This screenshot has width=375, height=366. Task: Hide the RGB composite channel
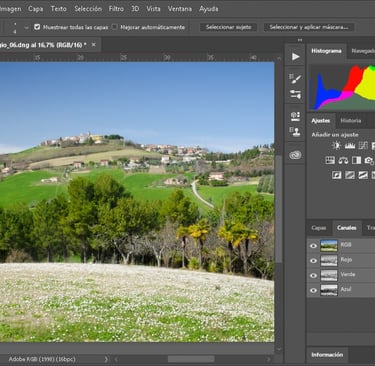point(313,246)
